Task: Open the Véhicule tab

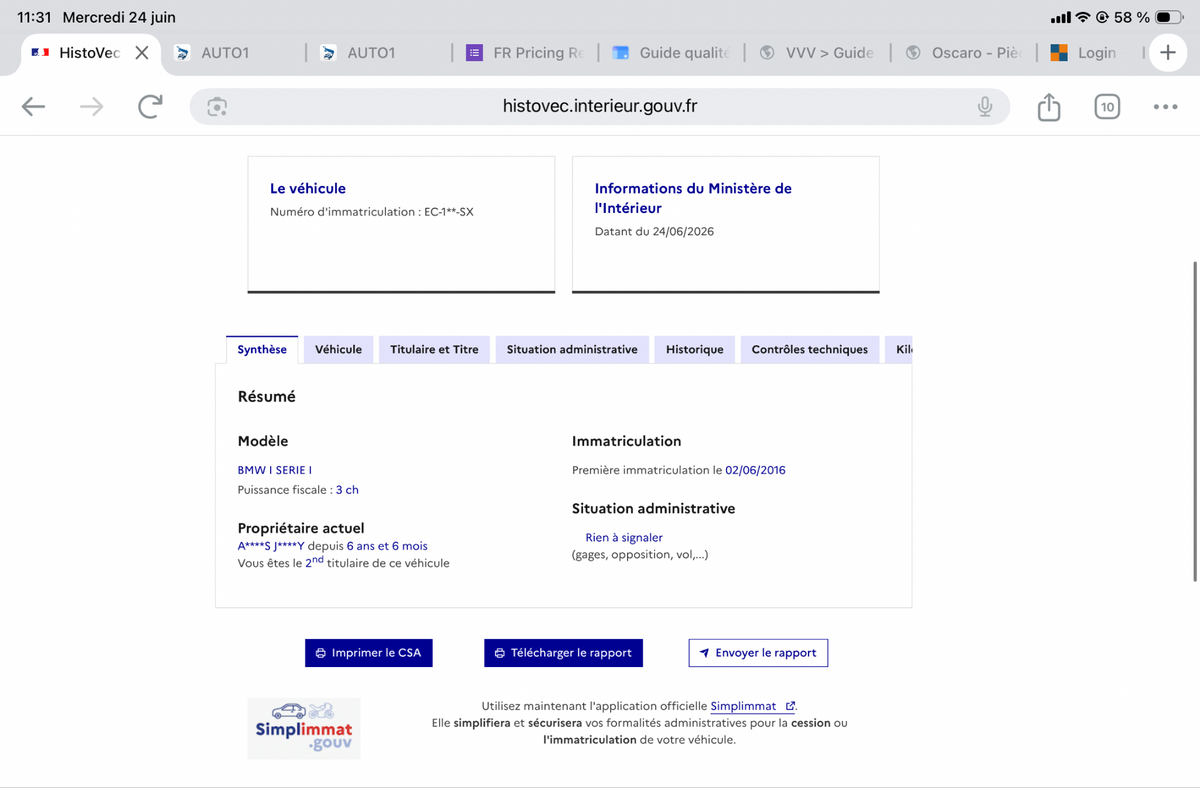Action: click(338, 349)
